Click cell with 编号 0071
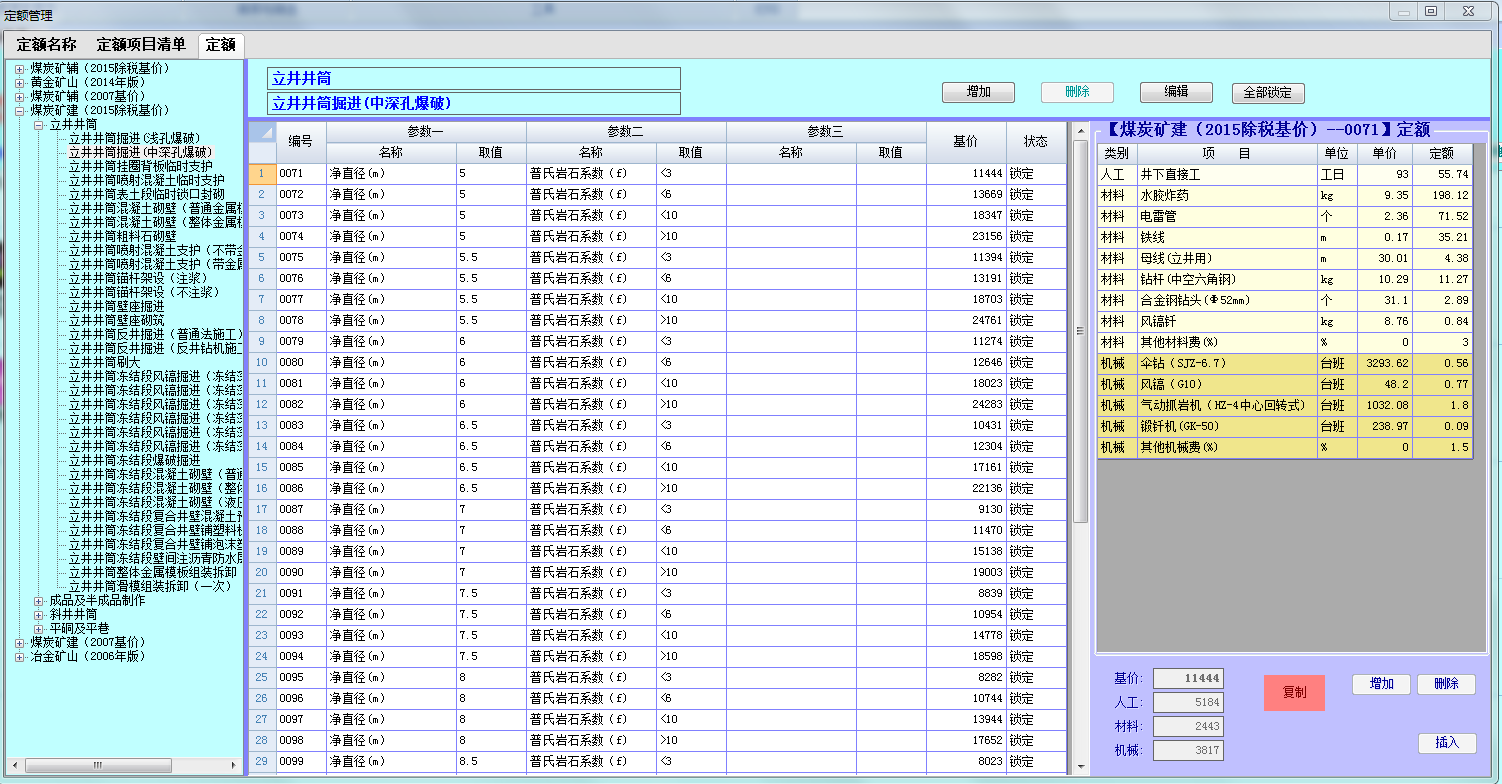Viewport: 1502px width, 784px height. [301, 173]
